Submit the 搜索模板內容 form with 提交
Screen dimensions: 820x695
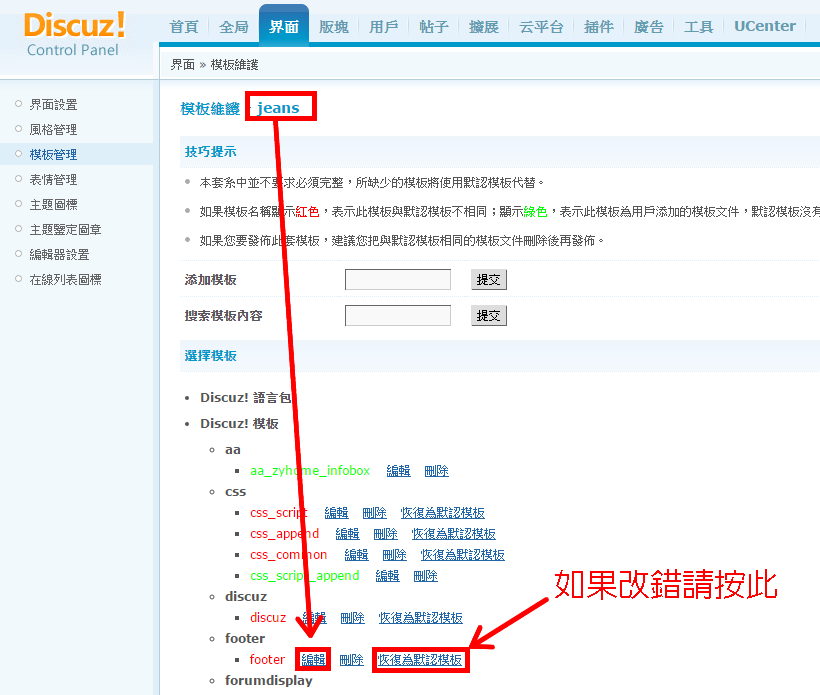[489, 315]
